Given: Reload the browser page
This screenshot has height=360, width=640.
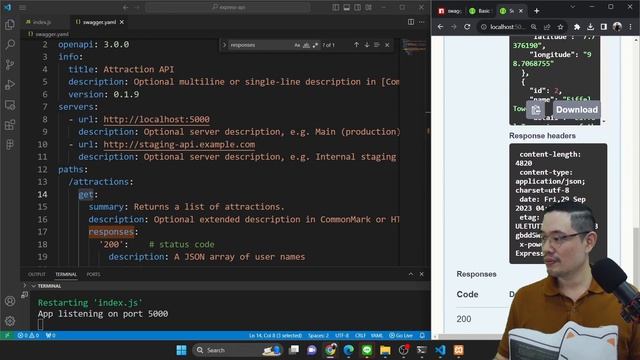Looking at the screenshot, I should (x=467, y=27).
